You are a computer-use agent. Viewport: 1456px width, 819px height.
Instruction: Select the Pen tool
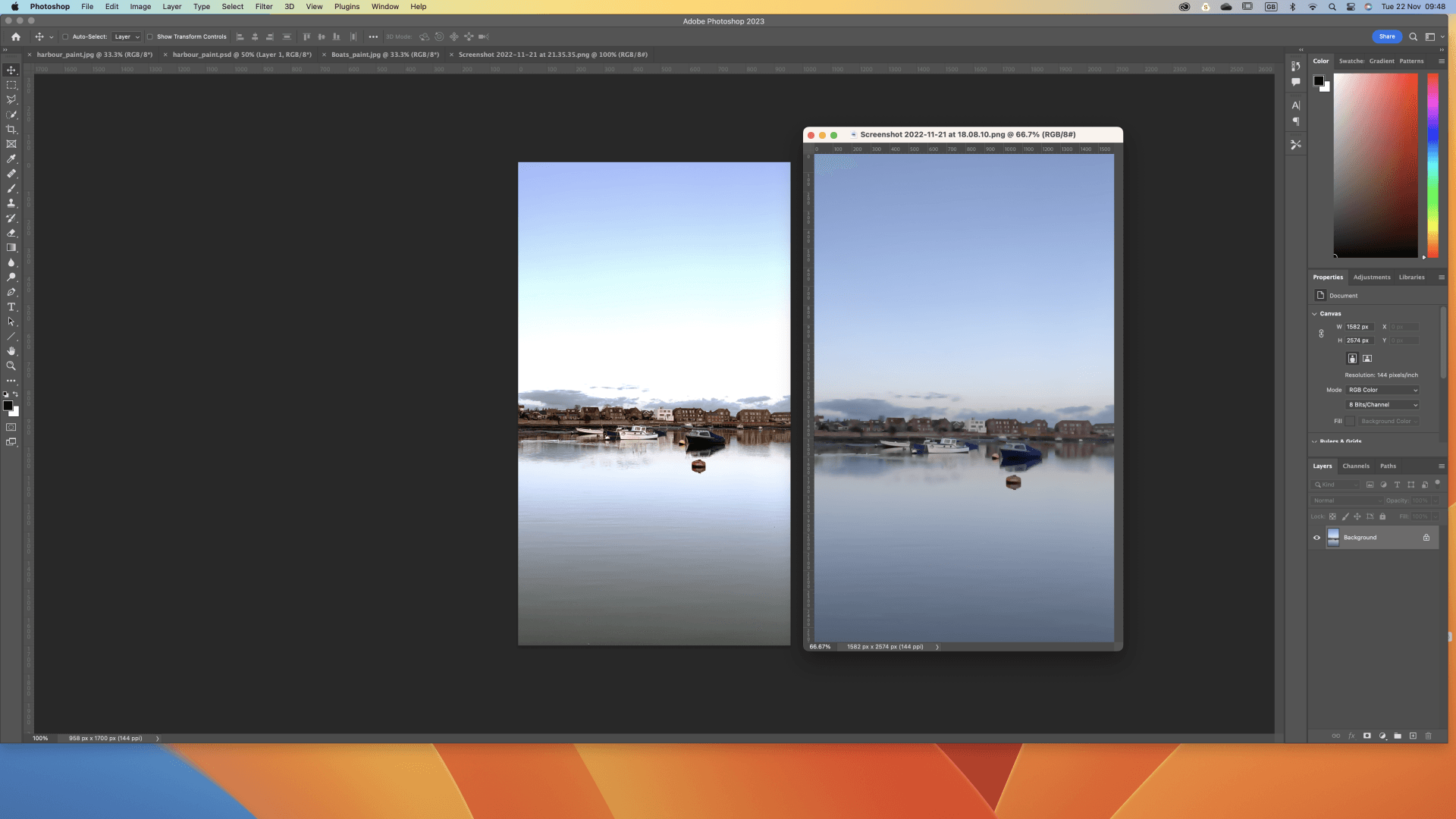[x=11, y=292]
